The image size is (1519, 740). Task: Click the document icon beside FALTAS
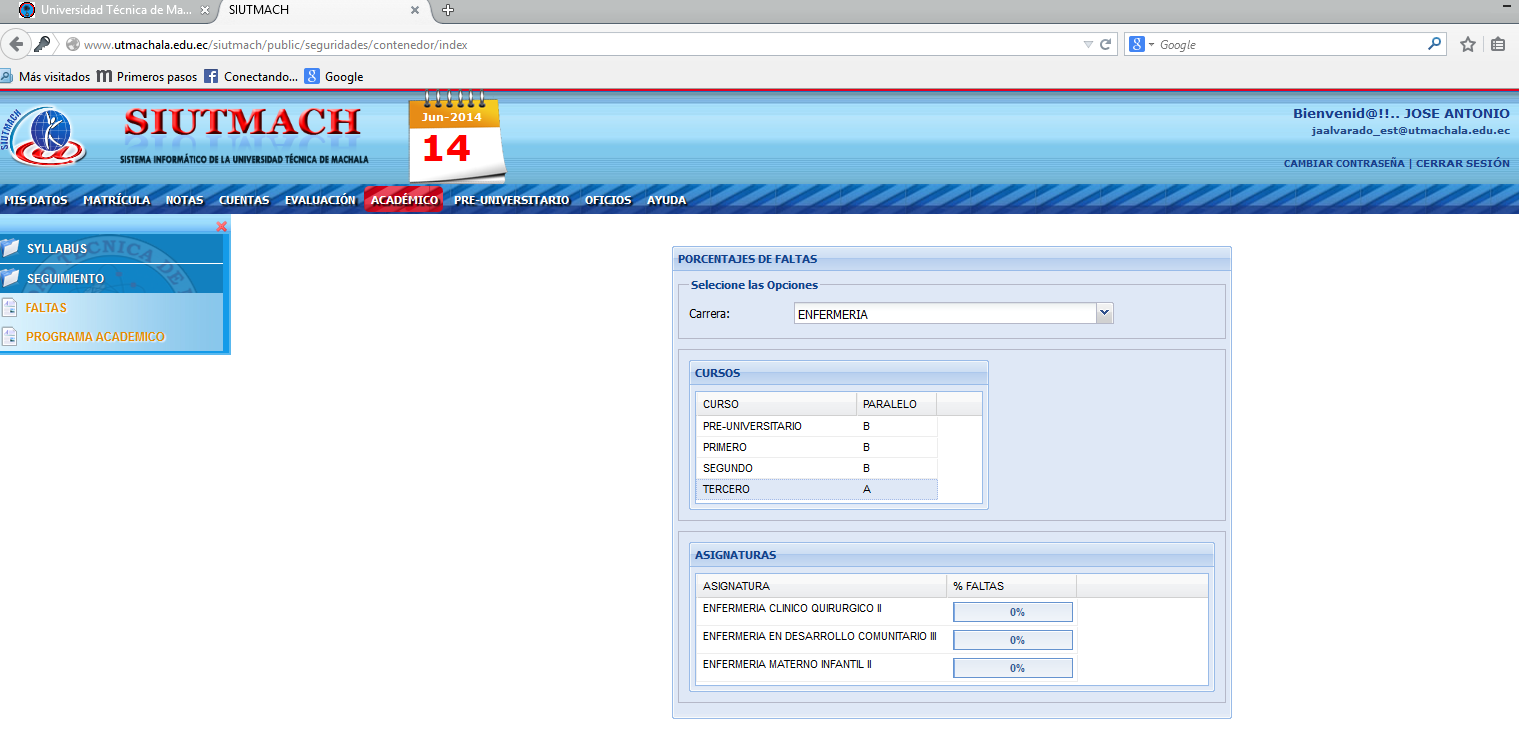pos(10,308)
